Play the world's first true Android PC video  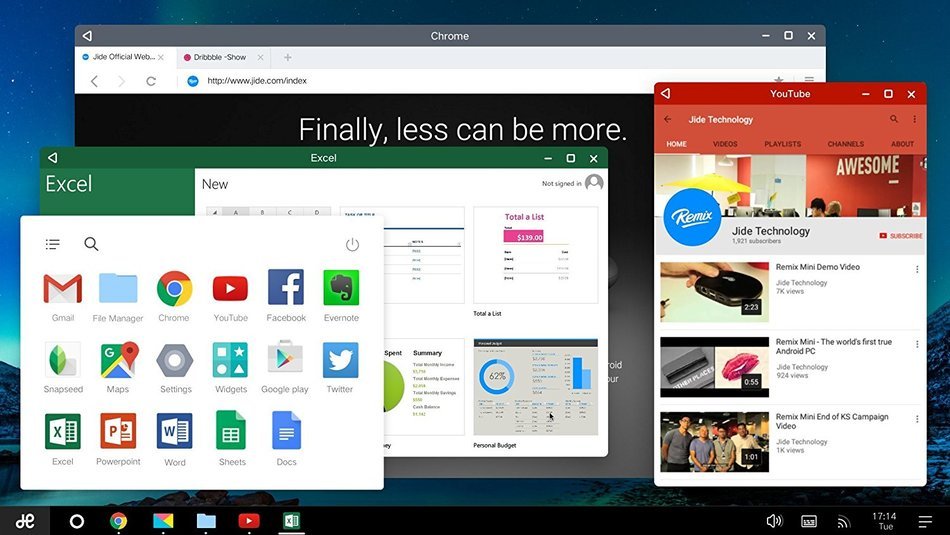tap(714, 367)
